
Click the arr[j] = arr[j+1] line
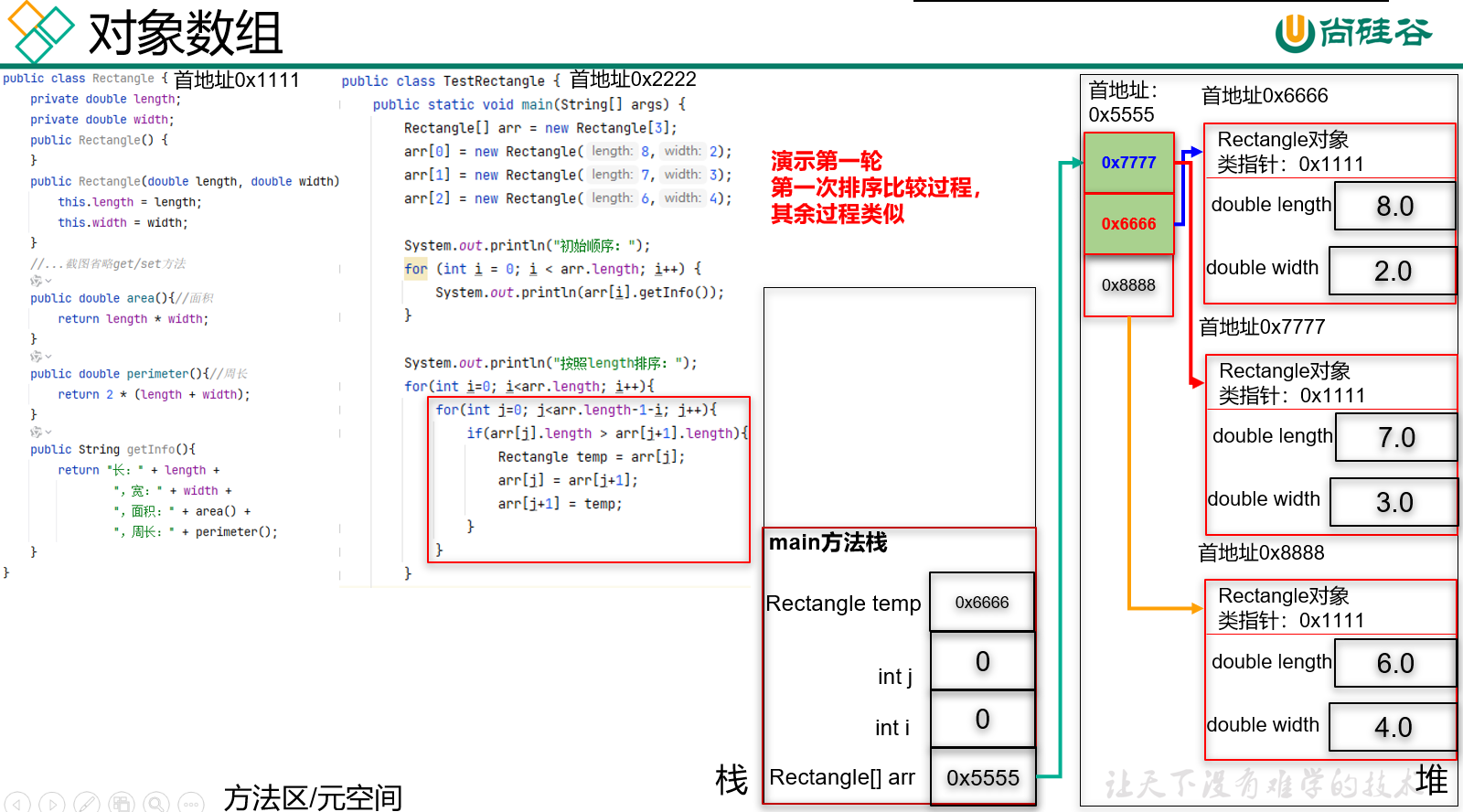(x=568, y=480)
